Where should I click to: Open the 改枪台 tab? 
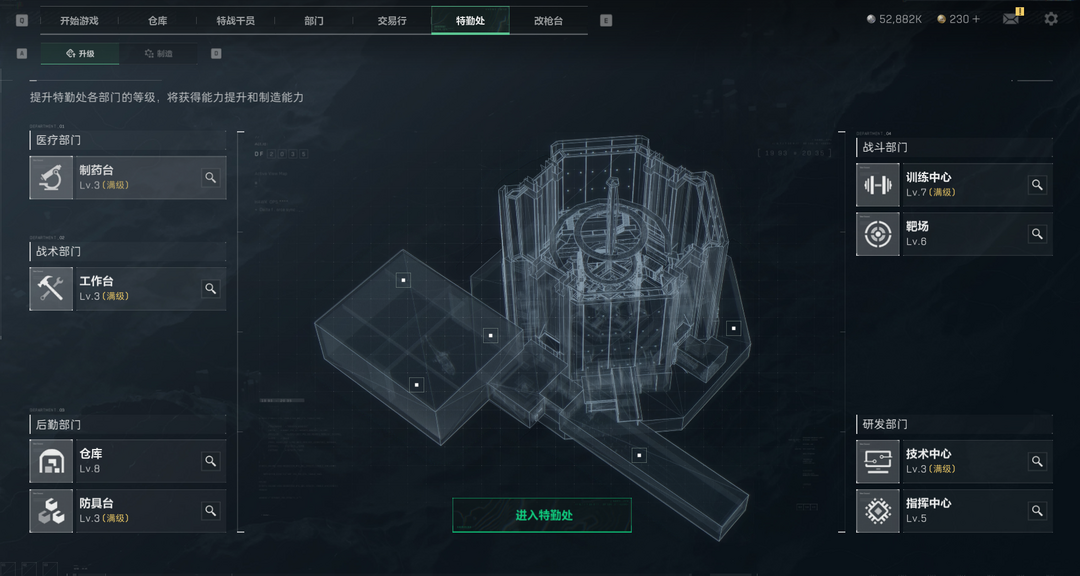coord(548,21)
